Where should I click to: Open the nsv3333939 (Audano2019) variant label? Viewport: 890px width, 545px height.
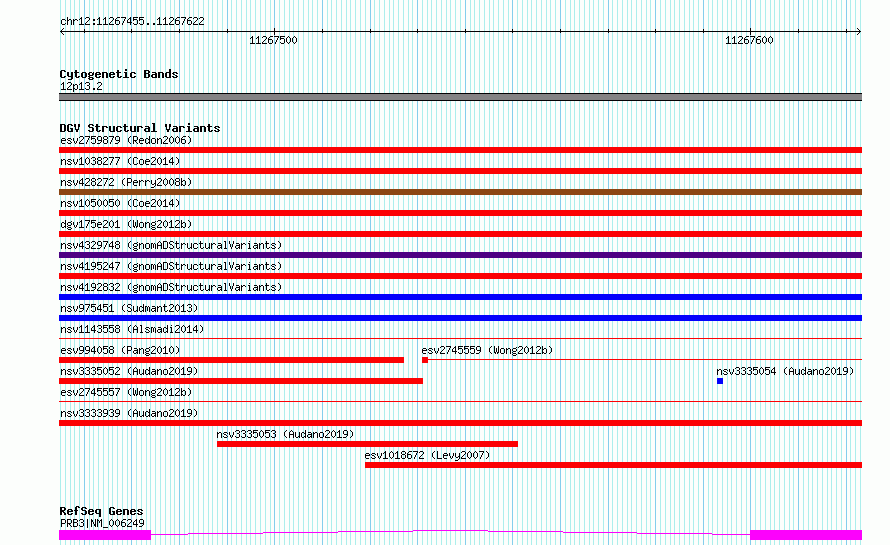(129, 413)
